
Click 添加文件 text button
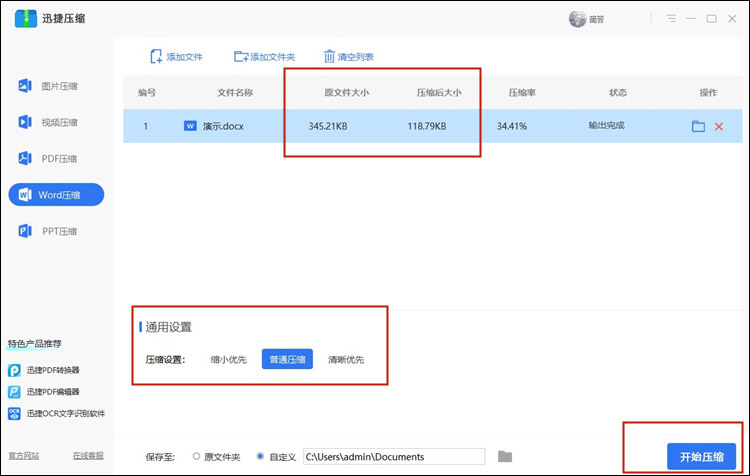coord(185,57)
